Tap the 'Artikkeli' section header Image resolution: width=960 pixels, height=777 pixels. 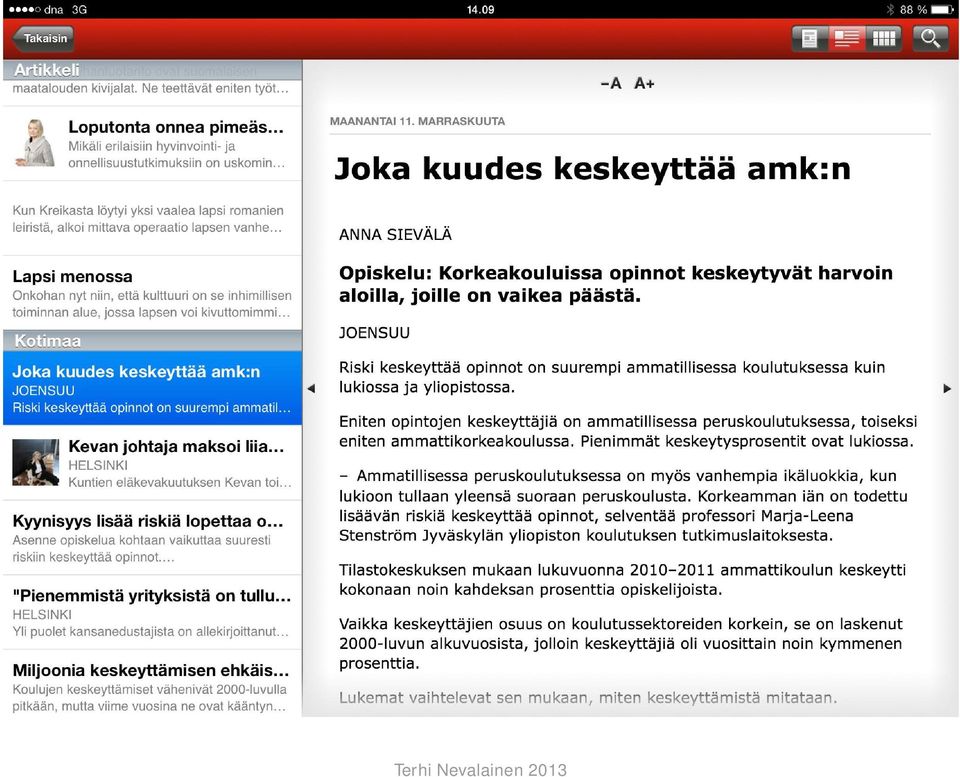click(152, 70)
